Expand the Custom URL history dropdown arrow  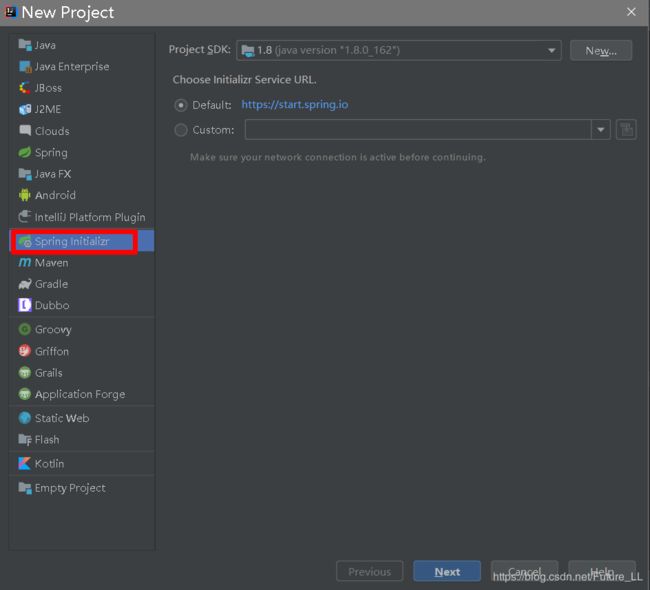point(601,130)
